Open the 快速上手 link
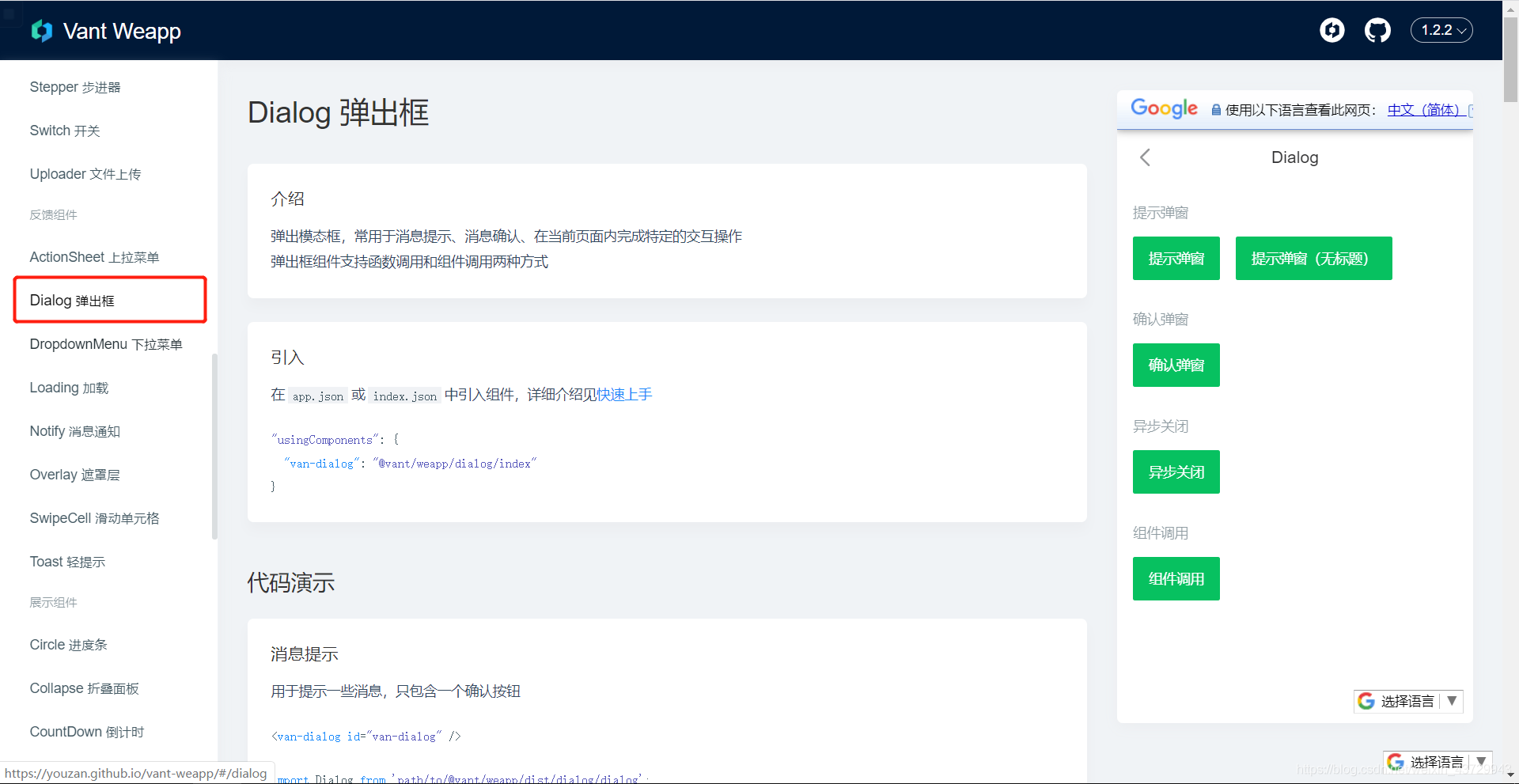 624,395
